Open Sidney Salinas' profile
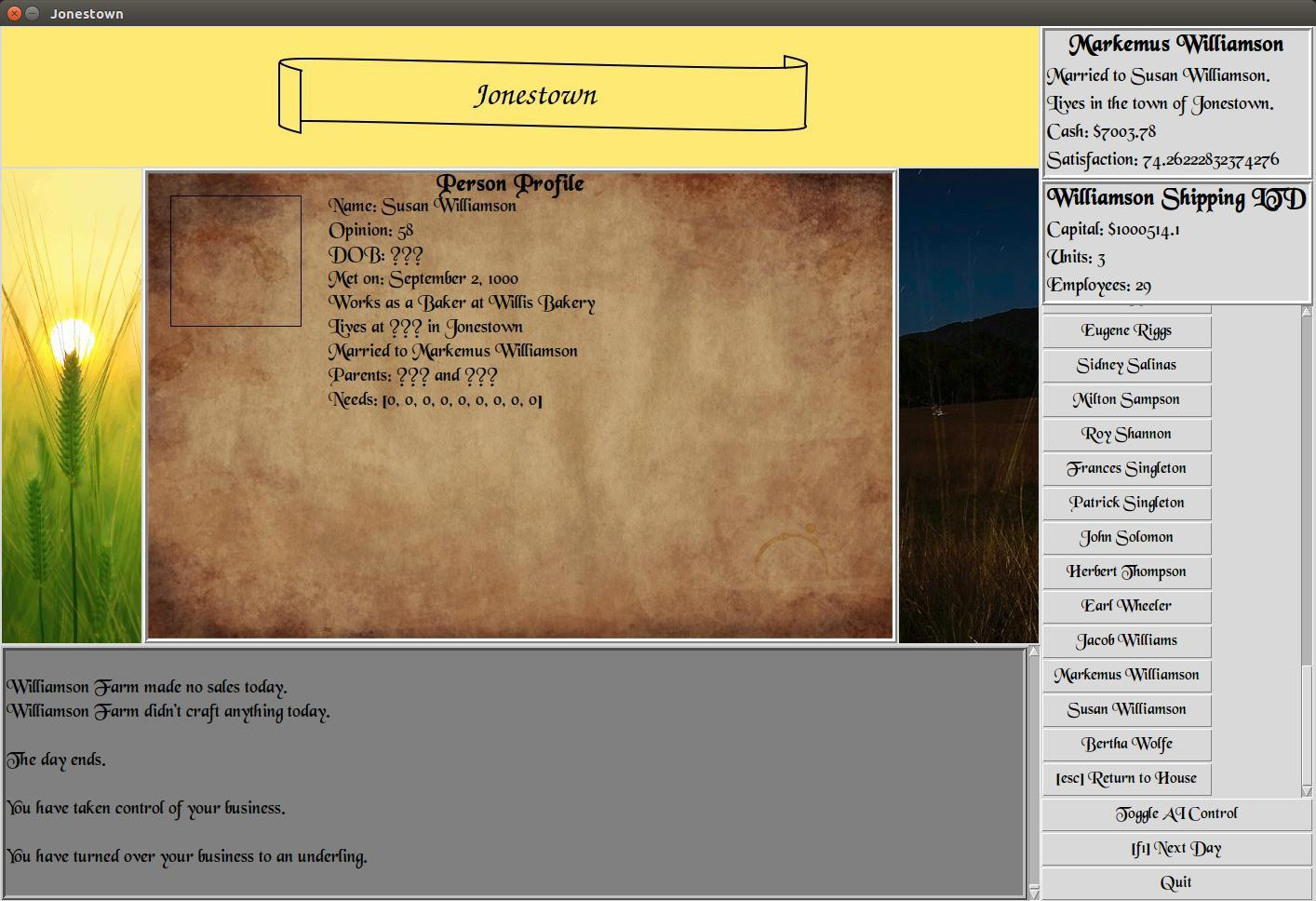This screenshot has width=1316, height=901. (x=1127, y=365)
